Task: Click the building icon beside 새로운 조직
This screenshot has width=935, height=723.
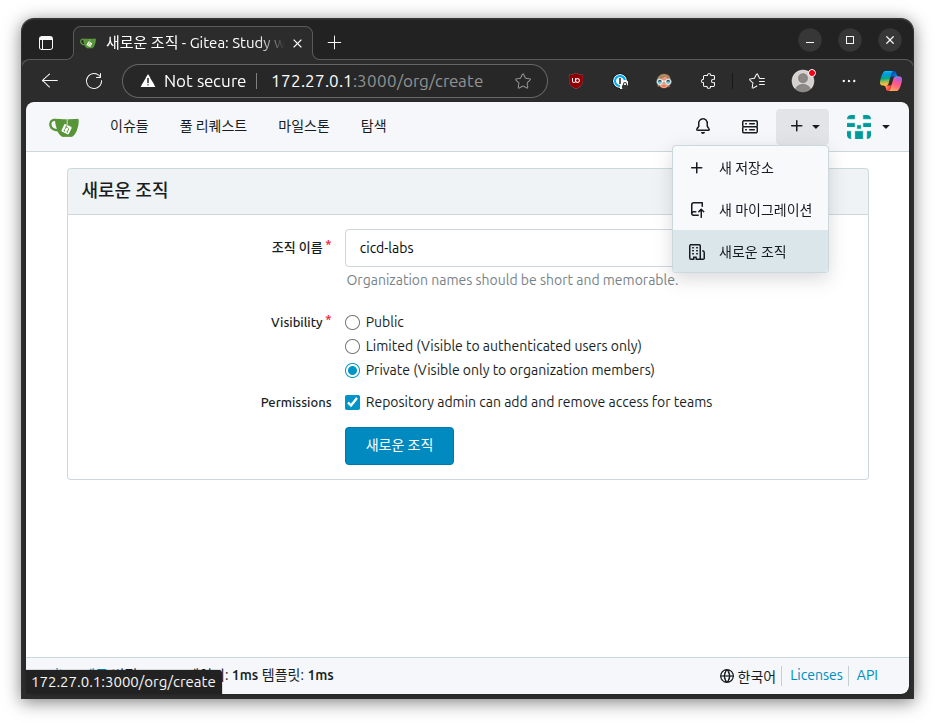Action: tap(696, 252)
